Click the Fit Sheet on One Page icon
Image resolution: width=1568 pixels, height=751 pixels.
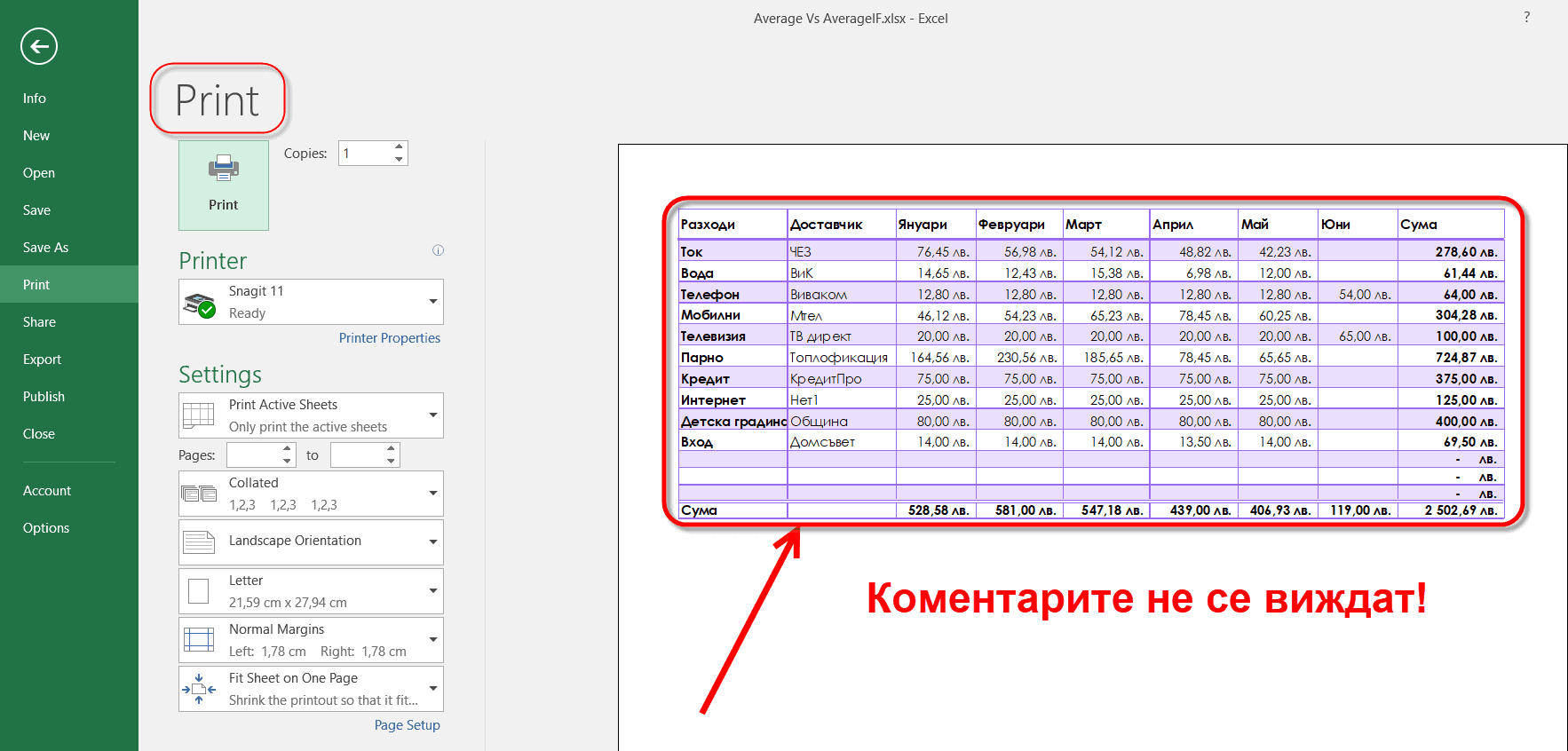[199, 689]
